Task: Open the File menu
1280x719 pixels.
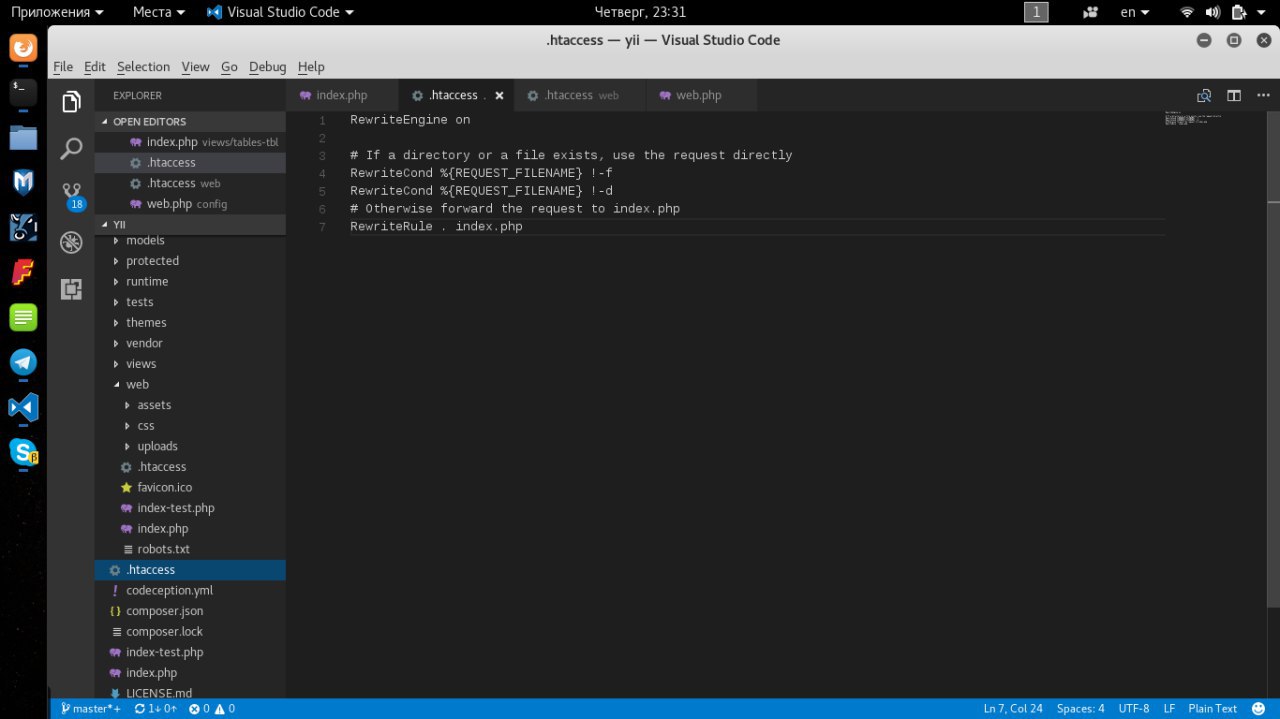Action: pos(63,66)
